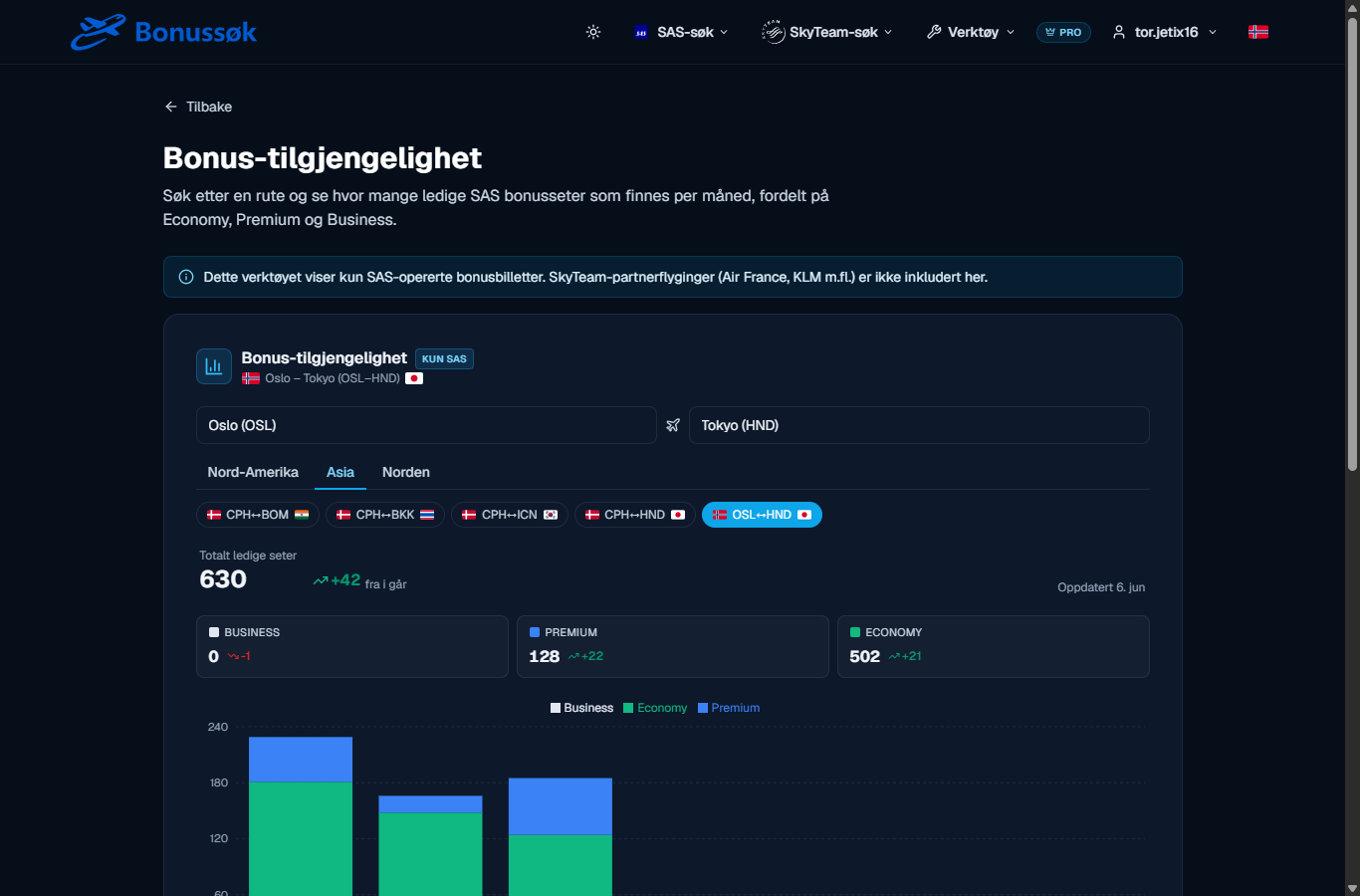Click the Norwegian flag language icon
The width and height of the screenshot is (1360, 896).
1258,32
